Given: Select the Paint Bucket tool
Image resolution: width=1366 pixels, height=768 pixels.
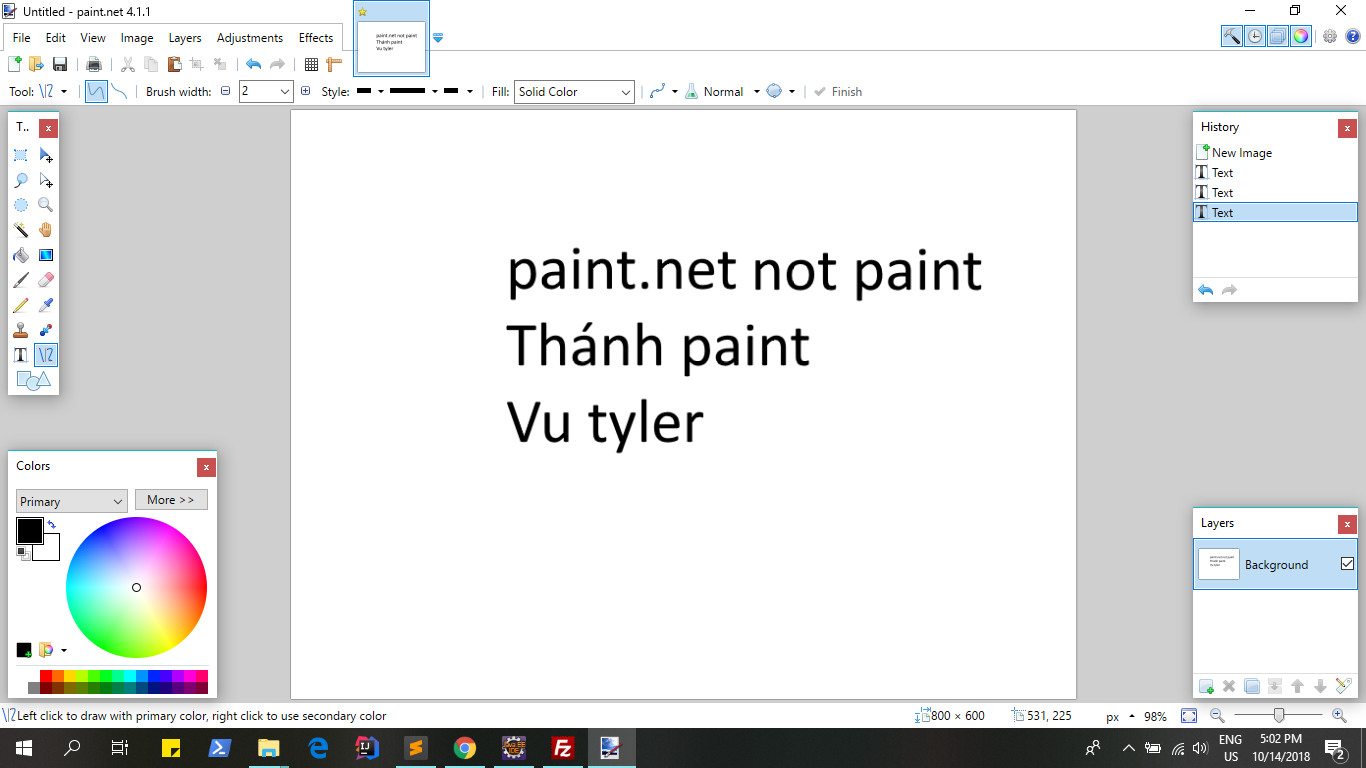Looking at the screenshot, I should [20, 255].
